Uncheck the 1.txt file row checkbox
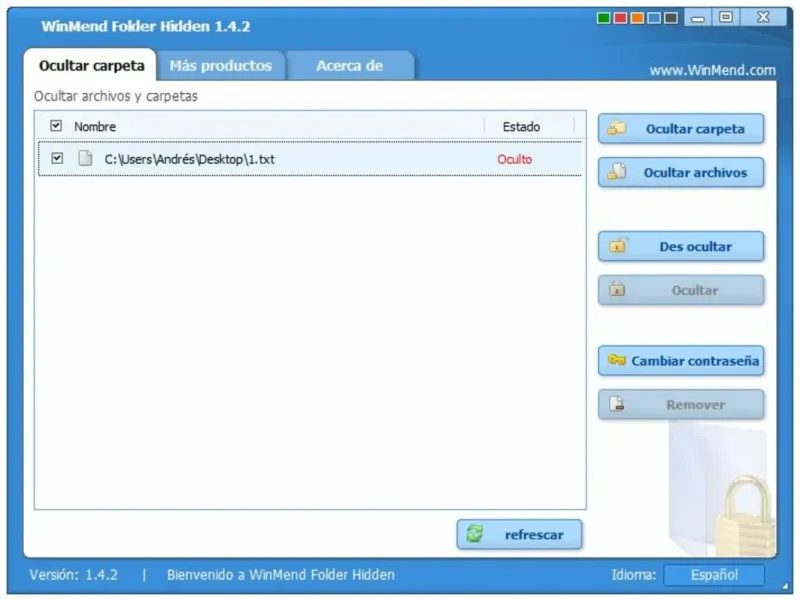 pyautogui.click(x=57, y=158)
